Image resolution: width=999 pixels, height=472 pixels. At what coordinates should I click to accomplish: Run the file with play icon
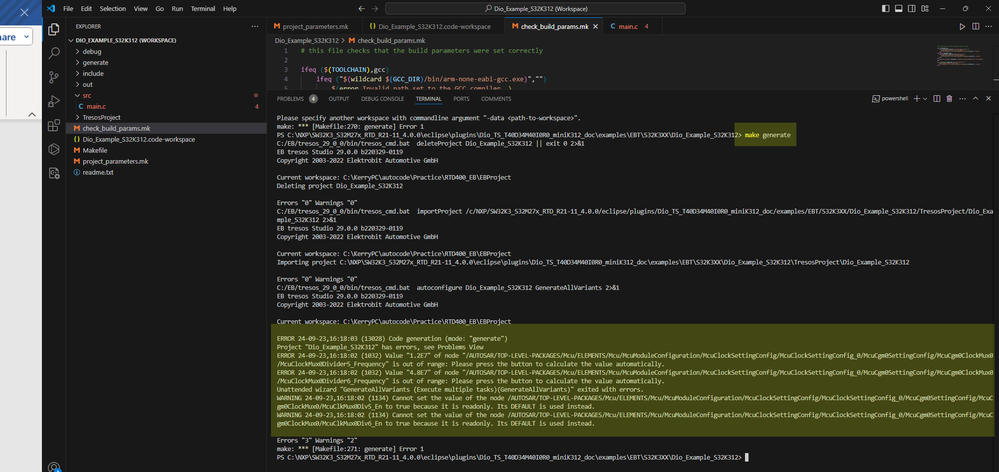pos(962,27)
